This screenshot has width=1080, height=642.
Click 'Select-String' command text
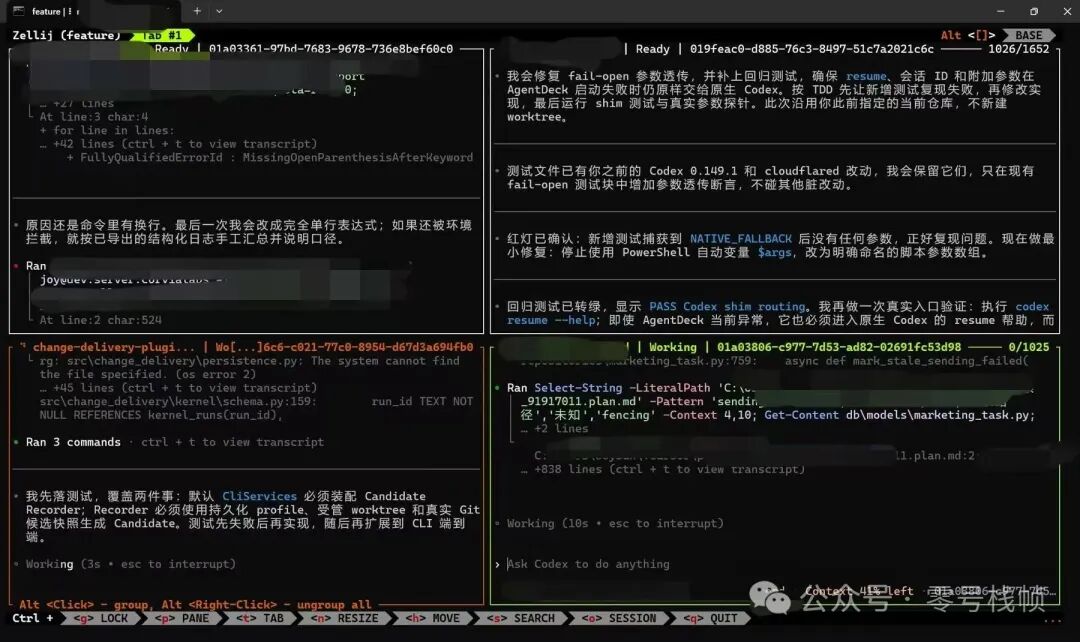(x=578, y=388)
